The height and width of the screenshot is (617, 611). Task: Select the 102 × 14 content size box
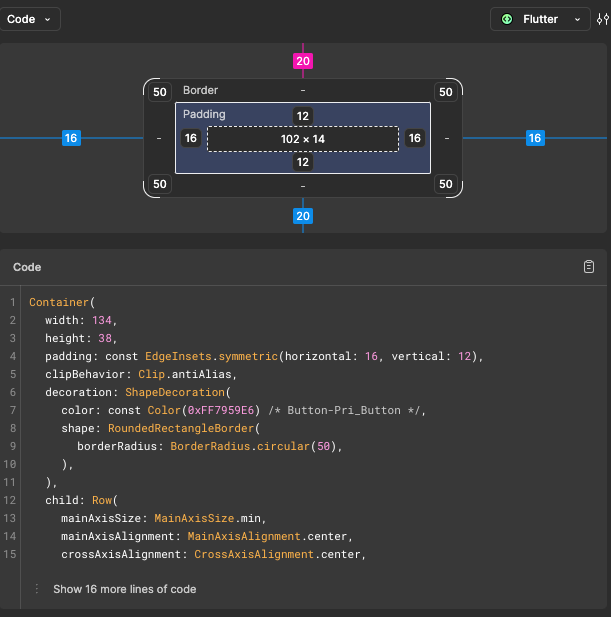click(x=303, y=139)
